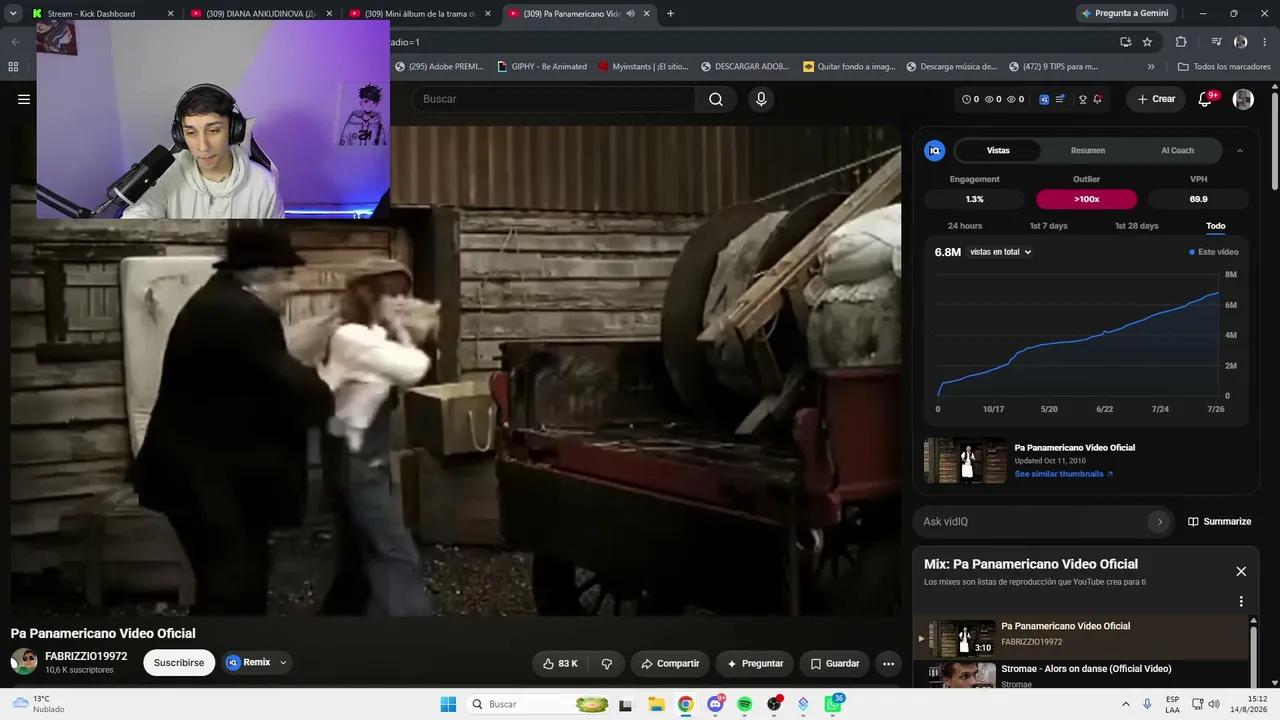Bookmark this page with the star icon
This screenshot has width=1280, height=720.
(1147, 42)
